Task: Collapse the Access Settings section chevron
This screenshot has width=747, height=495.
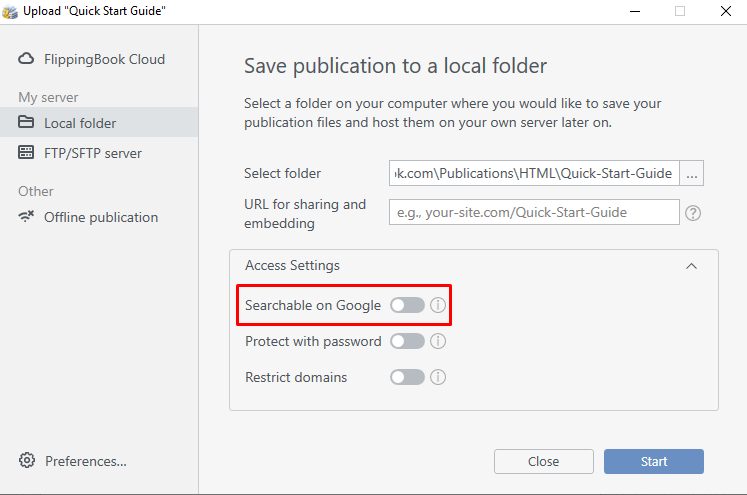Action: tap(691, 266)
